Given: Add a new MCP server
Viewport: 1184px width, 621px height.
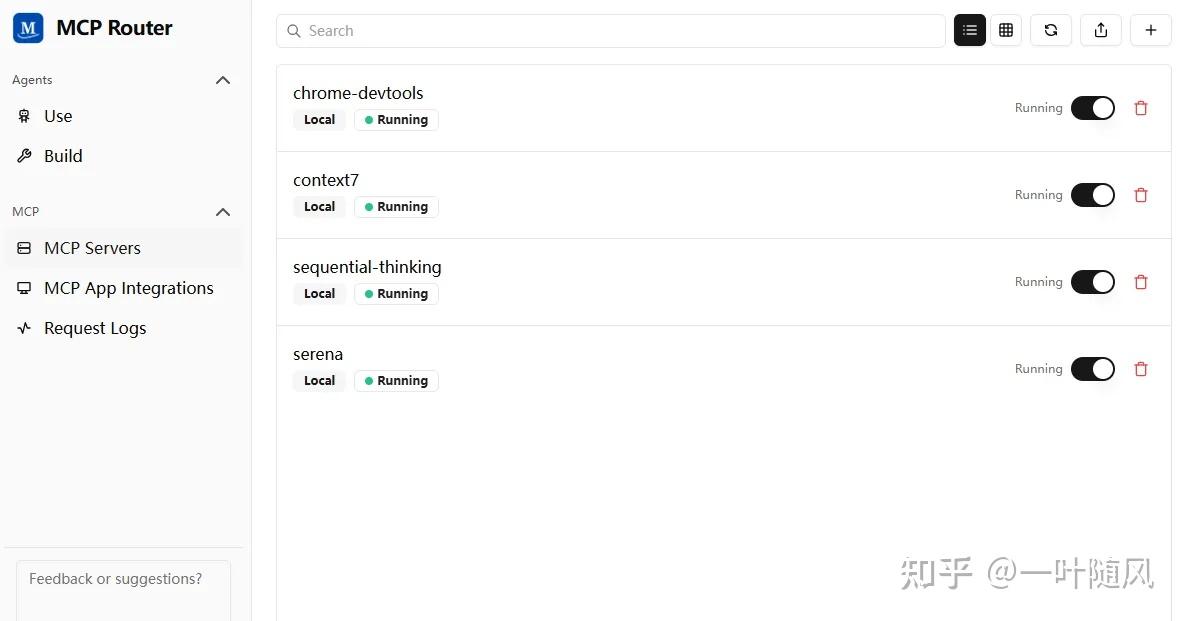Looking at the screenshot, I should point(1151,31).
